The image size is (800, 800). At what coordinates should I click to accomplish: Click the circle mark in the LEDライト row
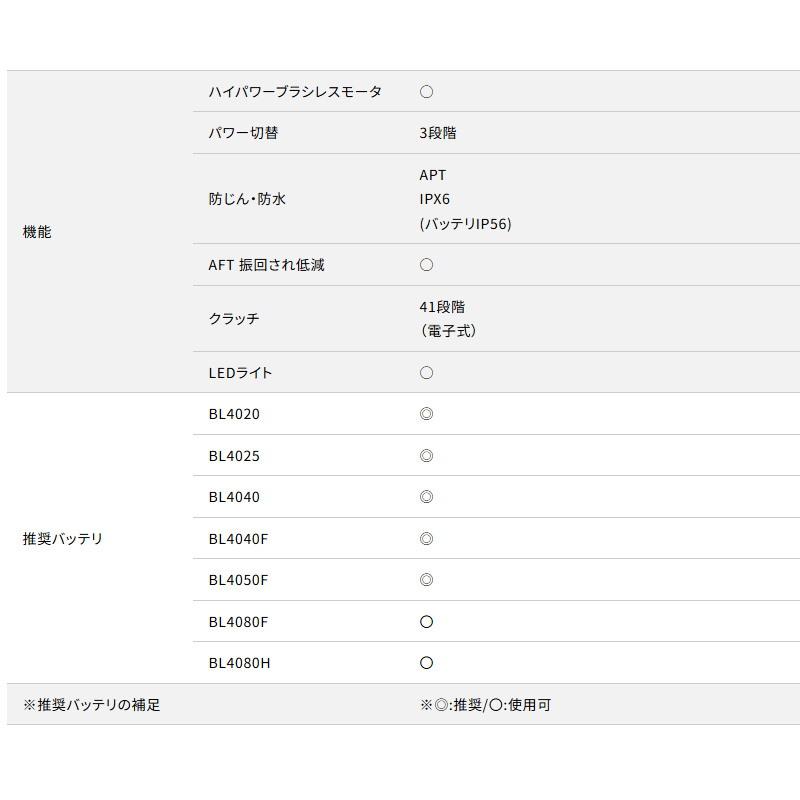click(x=426, y=373)
